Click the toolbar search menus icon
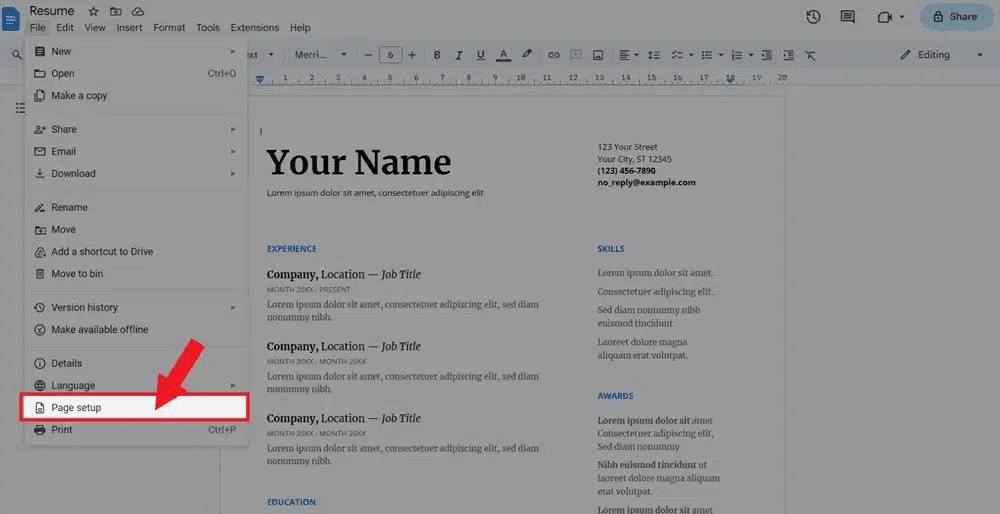Image resolution: width=1000 pixels, height=514 pixels. tap(17, 55)
